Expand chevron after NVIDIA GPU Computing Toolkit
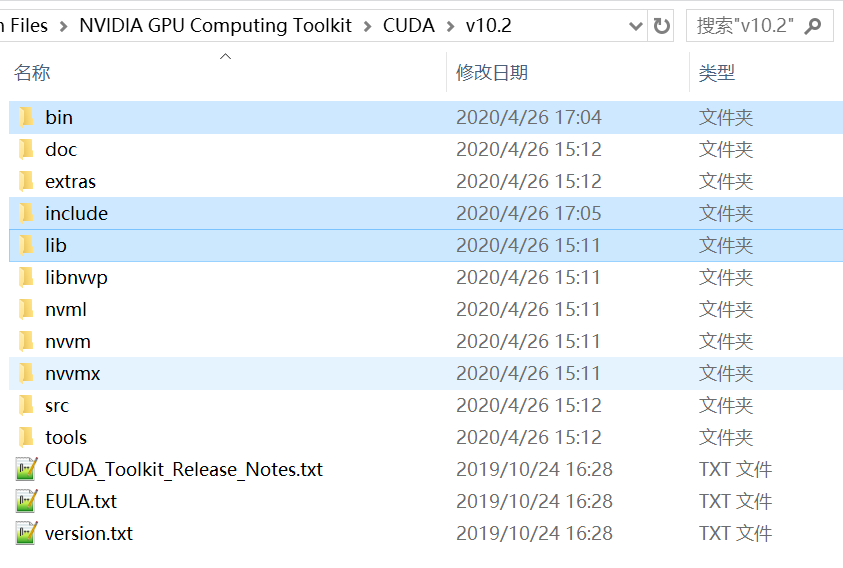The image size is (843, 568). 368,26
